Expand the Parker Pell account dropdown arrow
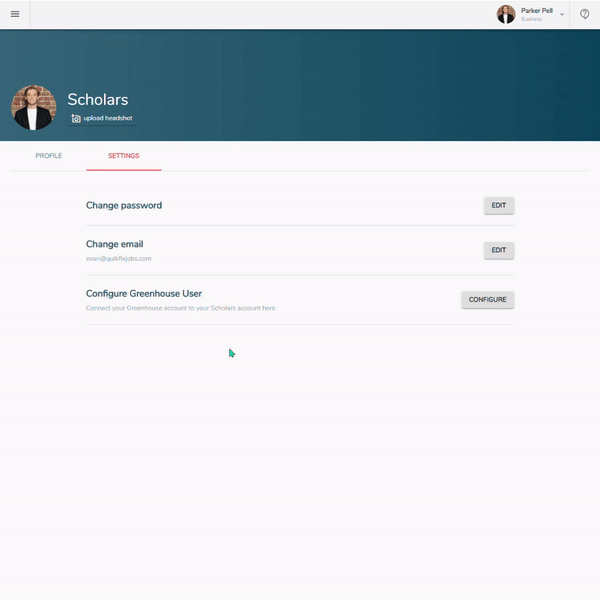600x600 pixels. pos(562,15)
